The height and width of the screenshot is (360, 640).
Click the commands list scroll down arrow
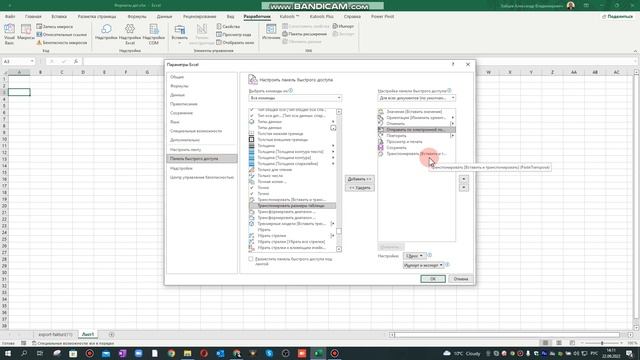[x=339, y=249]
